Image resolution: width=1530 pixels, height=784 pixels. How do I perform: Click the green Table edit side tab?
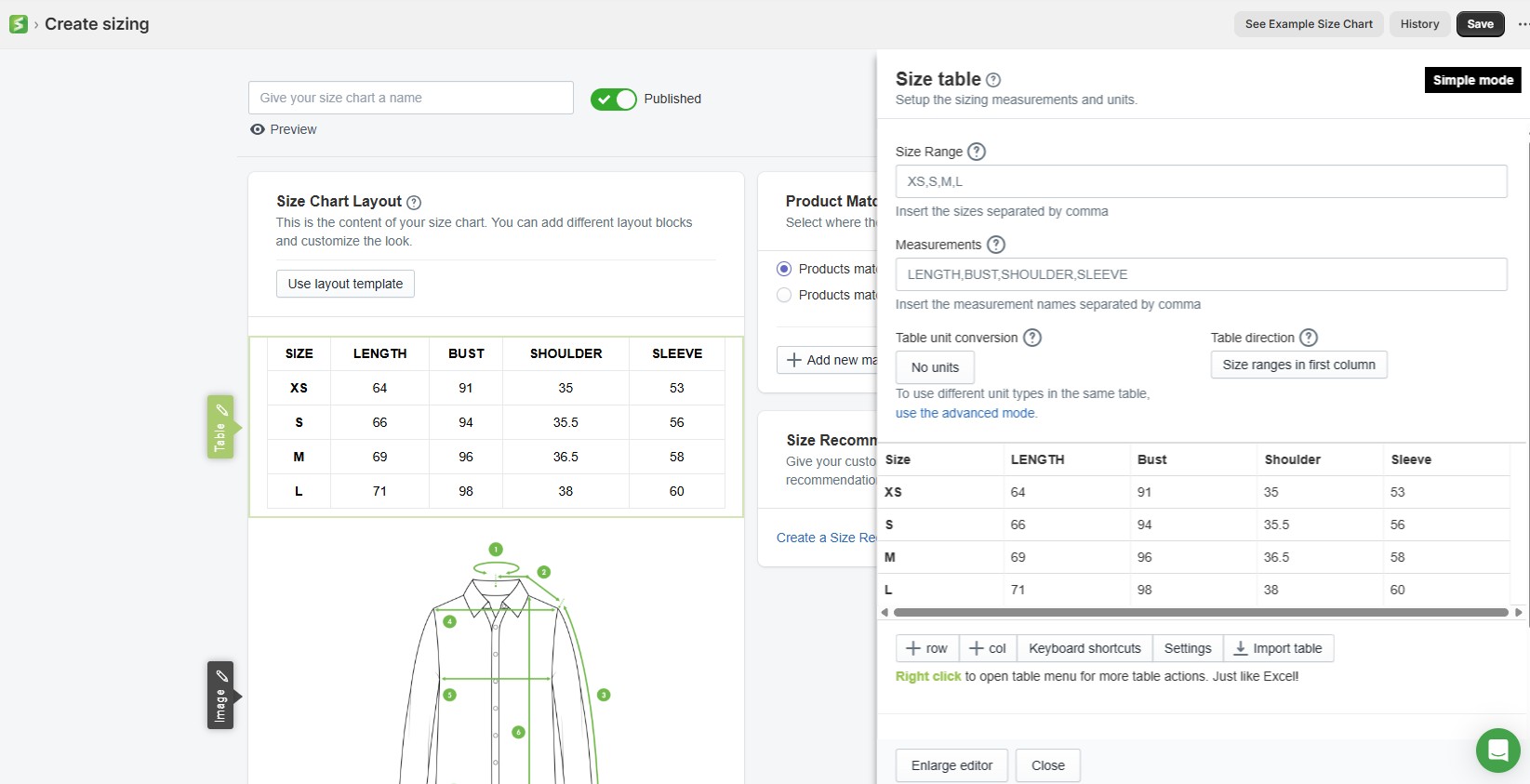tap(220, 427)
